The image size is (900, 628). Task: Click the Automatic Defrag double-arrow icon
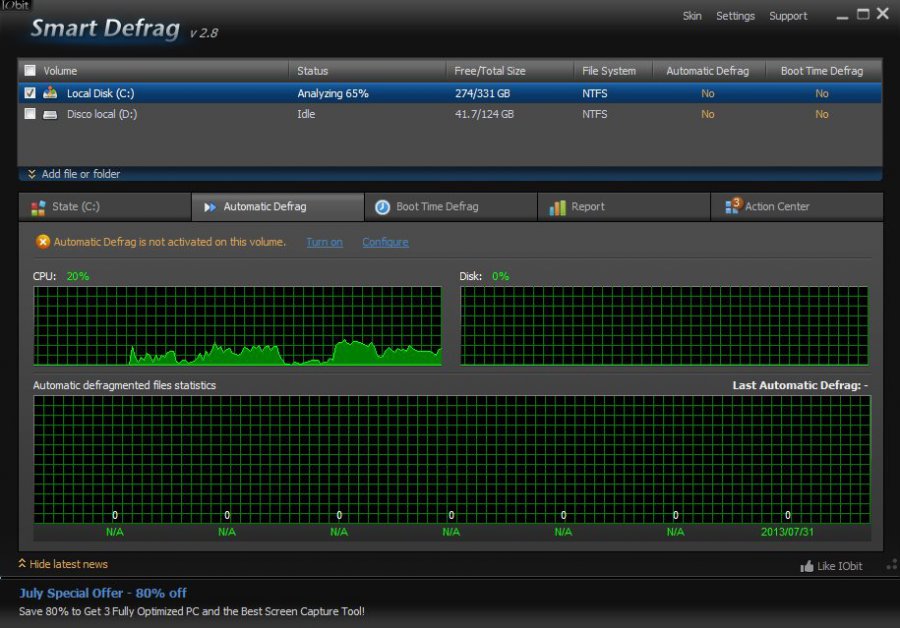210,207
